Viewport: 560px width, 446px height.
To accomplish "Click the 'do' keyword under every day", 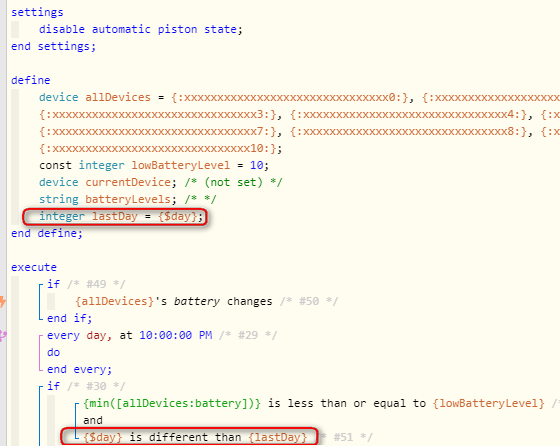I will pos(54,352).
